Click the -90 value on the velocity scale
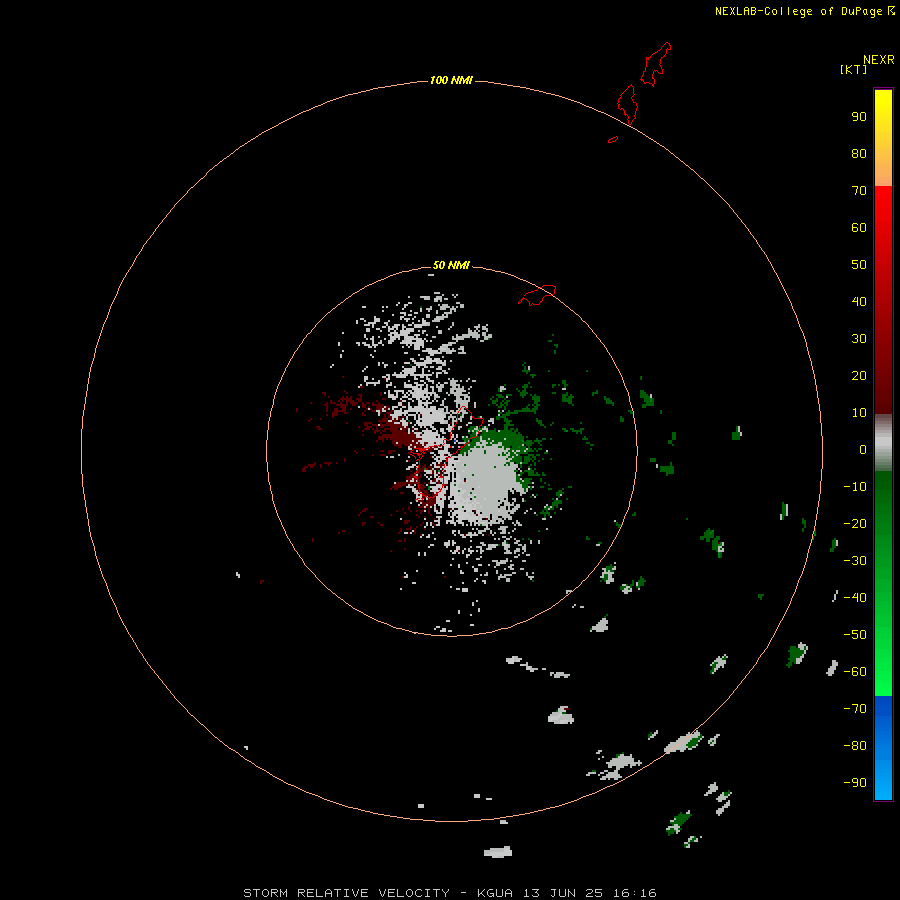Screen dimensions: 900x900 click(x=855, y=782)
